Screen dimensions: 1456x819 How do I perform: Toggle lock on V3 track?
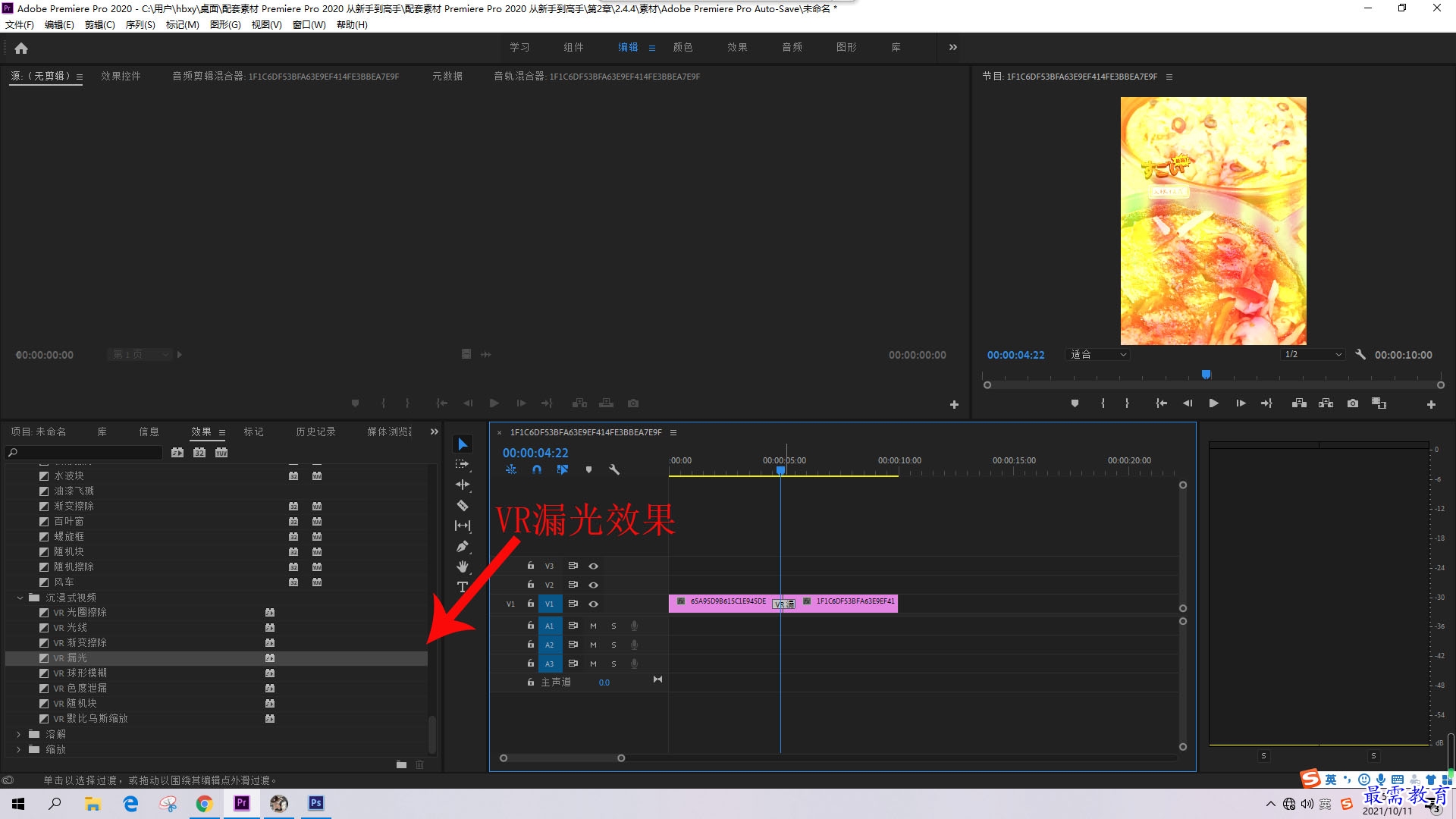(x=531, y=566)
